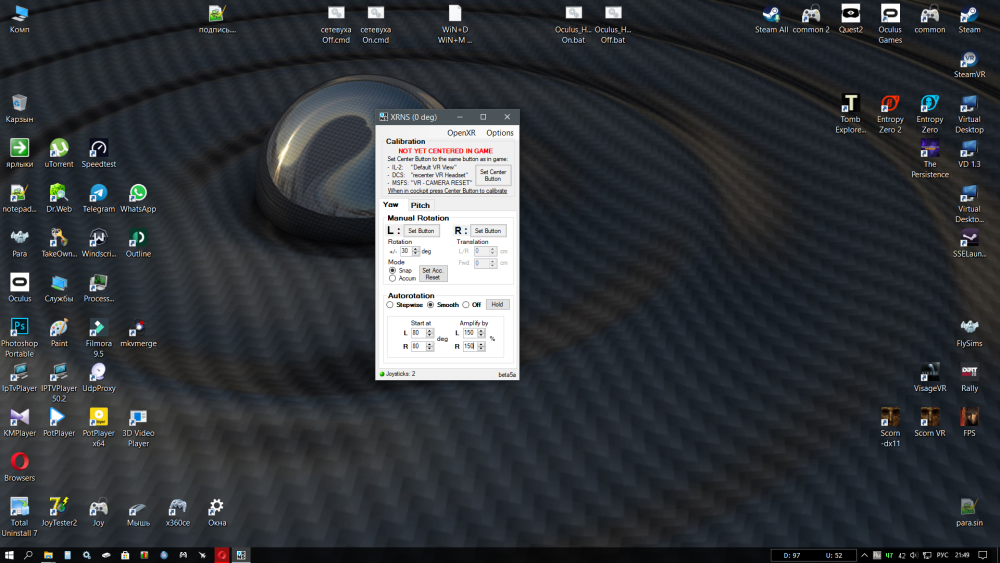Screen dimensions: 1000x563
Task: Click the Start at R value field
Action: click(x=418, y=346)
